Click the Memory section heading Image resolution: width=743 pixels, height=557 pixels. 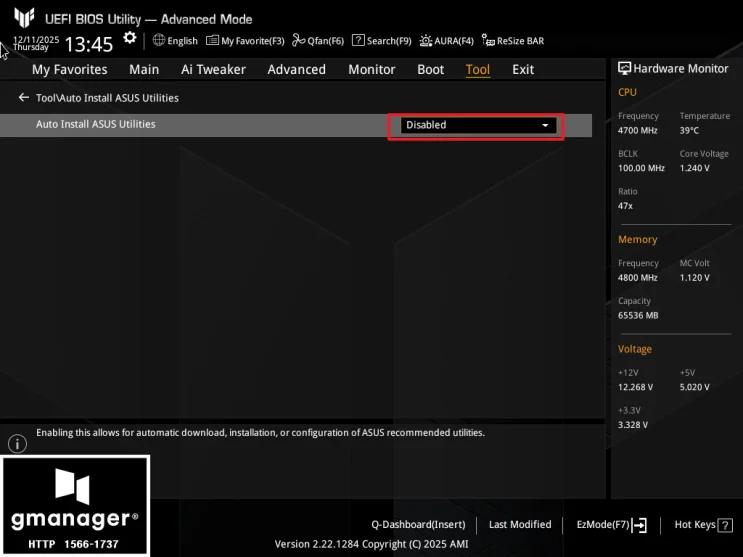point(637,240)
